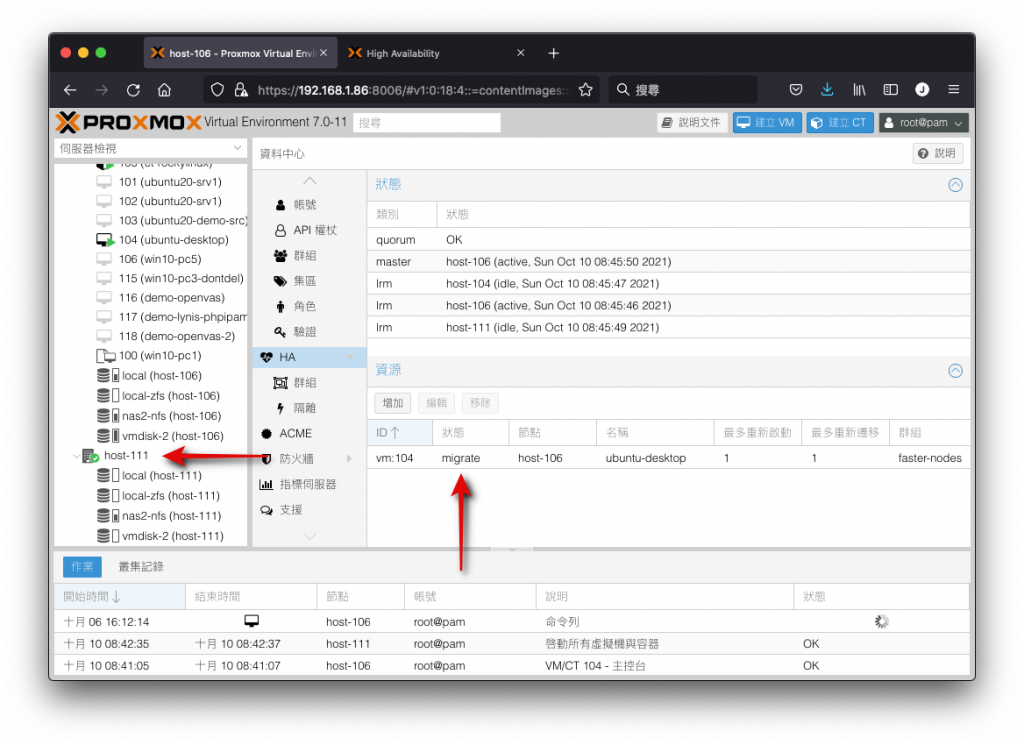Open the 支援 menu item

[x=310, y=510]
